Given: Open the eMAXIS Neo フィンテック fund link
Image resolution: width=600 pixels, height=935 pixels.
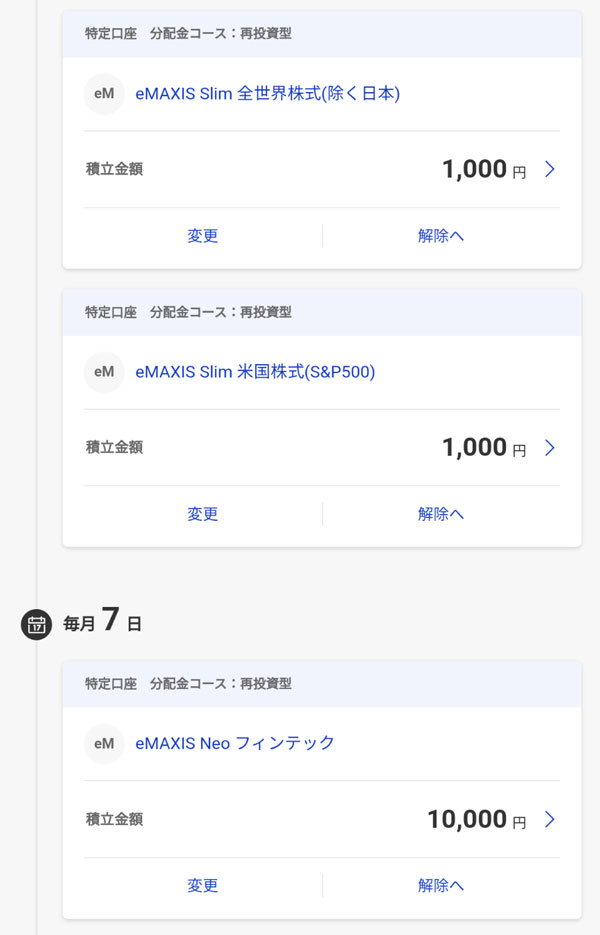Looking at the screenshot, I should pyautogui.click(x=235, y=744).
